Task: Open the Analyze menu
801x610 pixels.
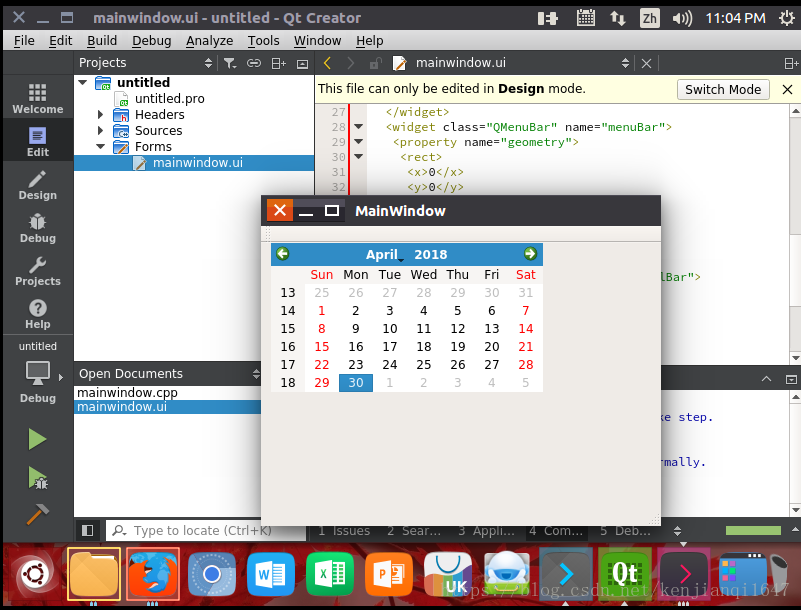Action: point(209,40)
